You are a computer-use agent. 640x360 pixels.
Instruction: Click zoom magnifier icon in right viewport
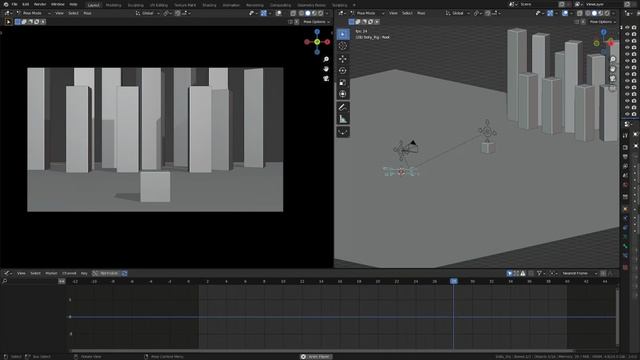coord(613,60)
